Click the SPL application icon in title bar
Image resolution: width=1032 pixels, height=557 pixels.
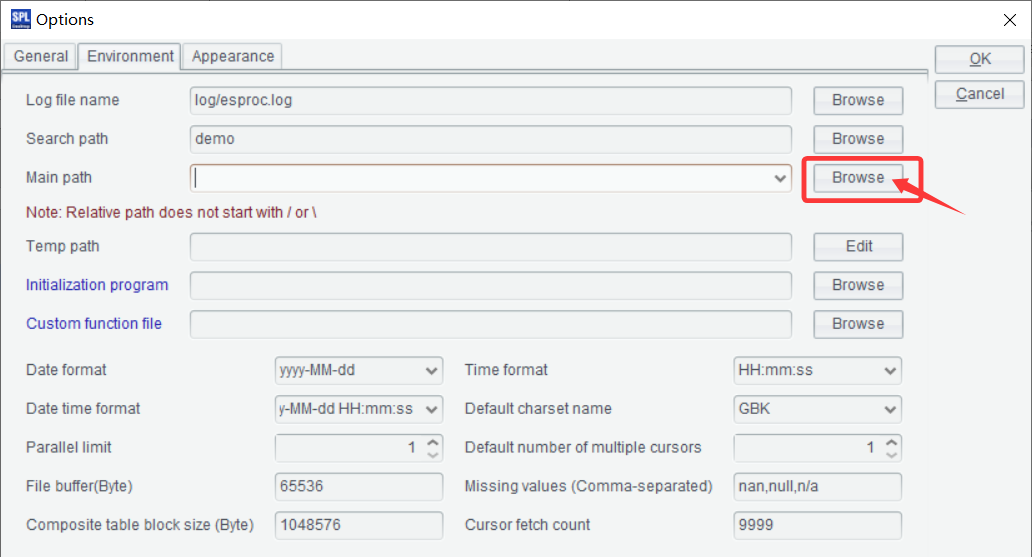pyautogui.click(x=20, y=19)
